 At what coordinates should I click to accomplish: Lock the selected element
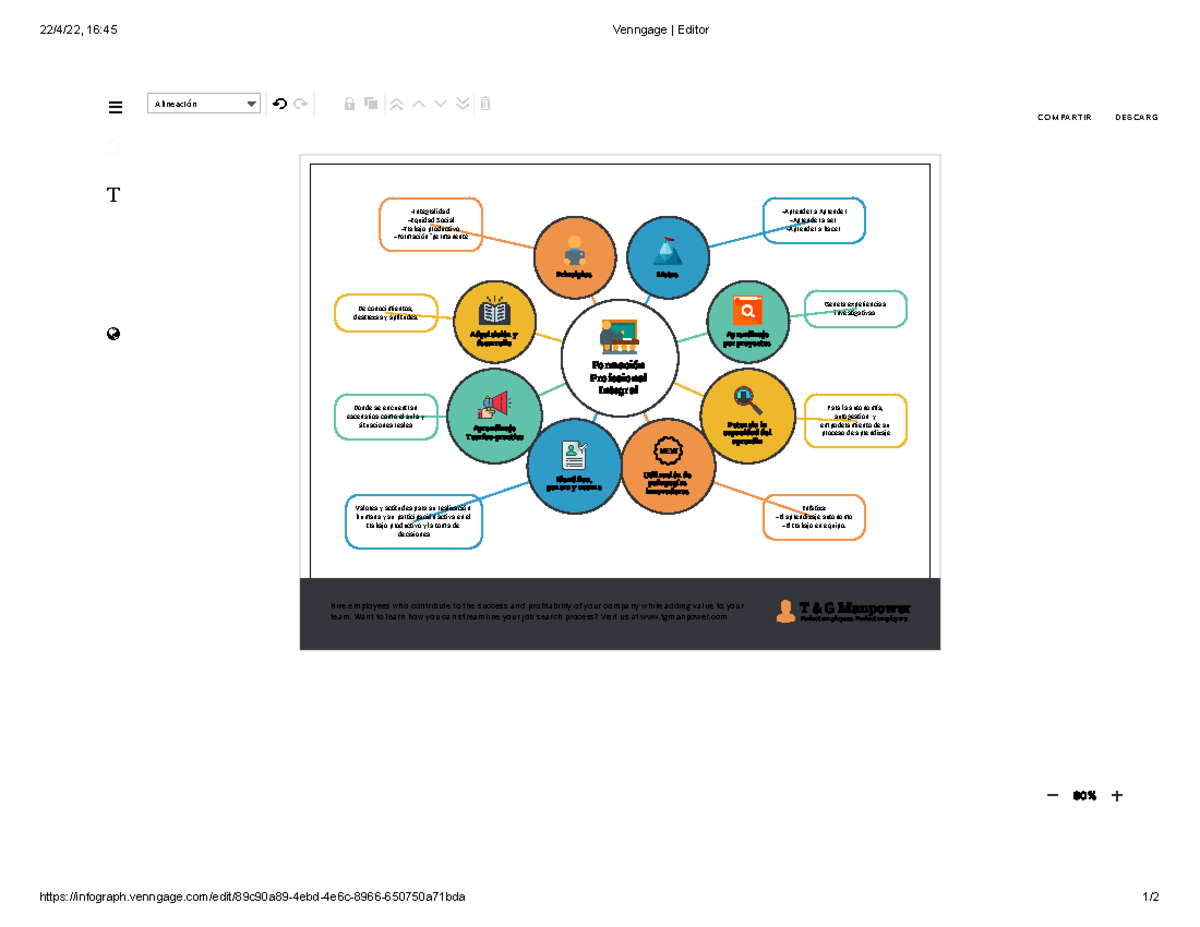(350, 103)
